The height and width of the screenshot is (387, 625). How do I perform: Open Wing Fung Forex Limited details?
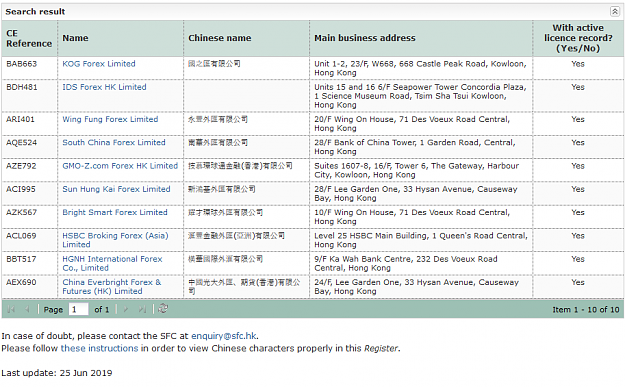[x=110, y=119]
